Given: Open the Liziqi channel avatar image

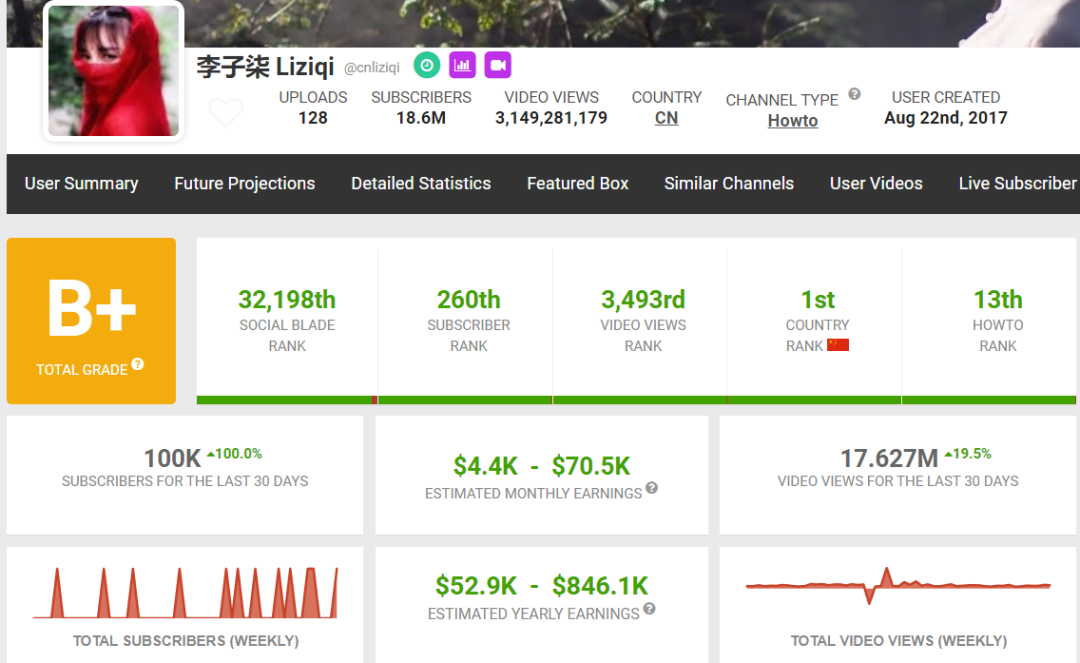Looking at the screenshot, I should (114, 70).
